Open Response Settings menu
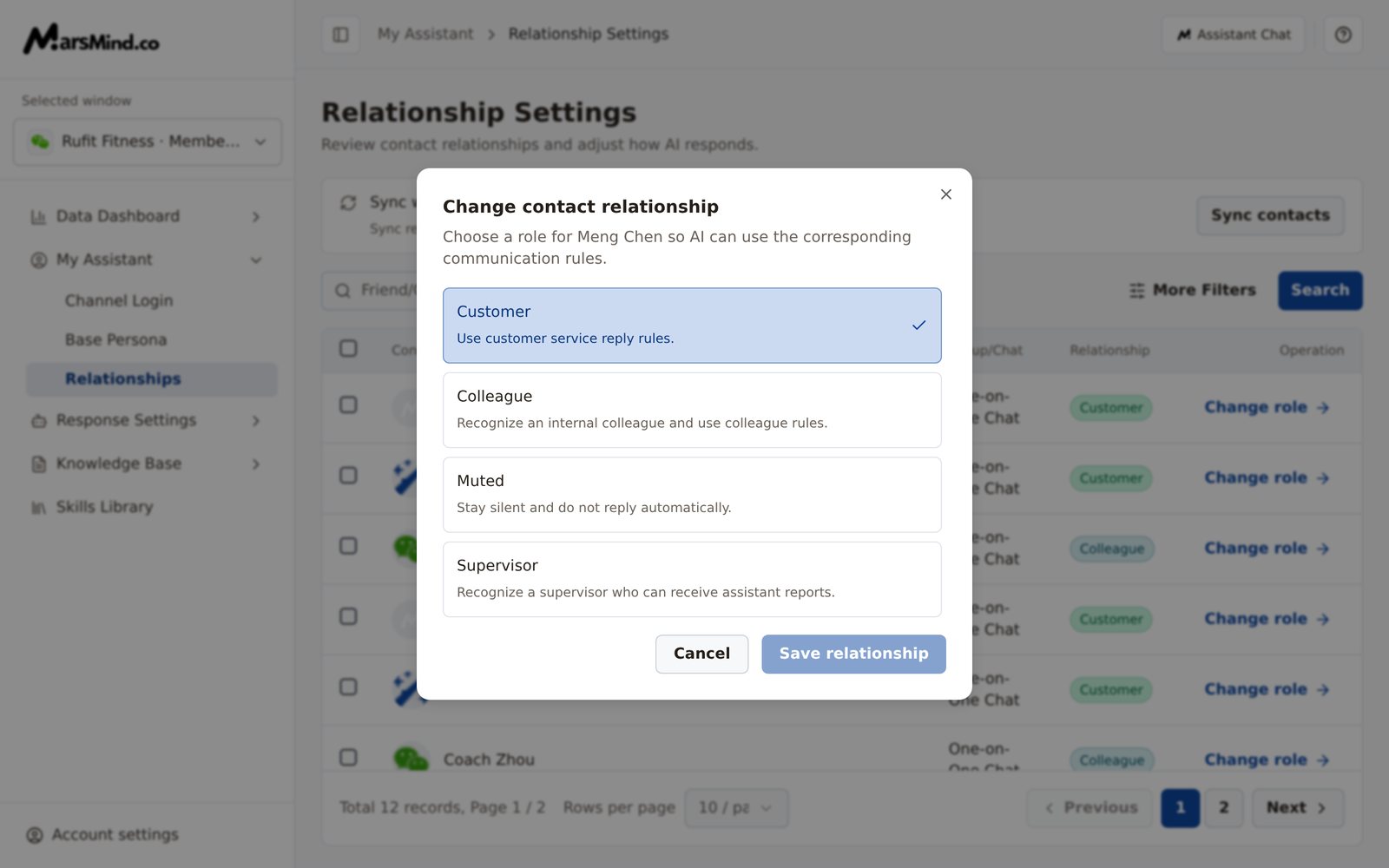1389x868 pixels. coord(146,420)
